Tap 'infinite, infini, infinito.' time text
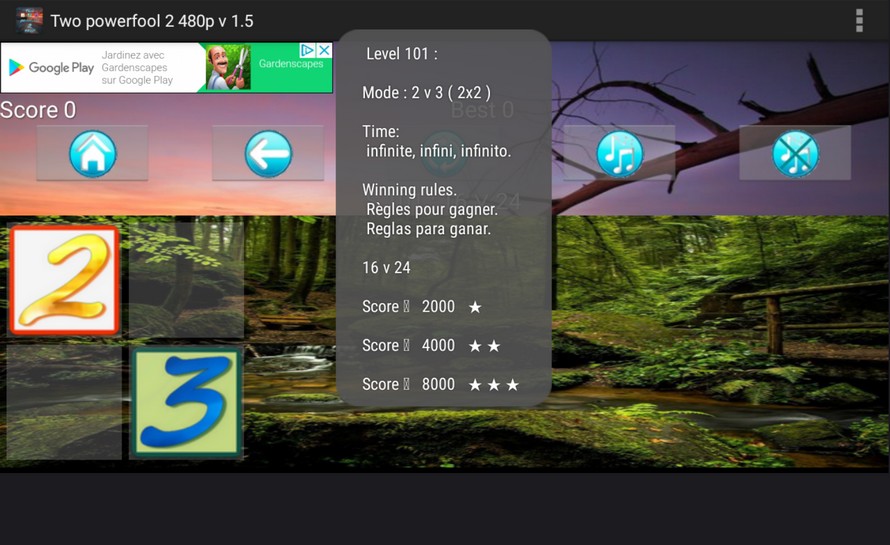 click(x=438, y=151)
